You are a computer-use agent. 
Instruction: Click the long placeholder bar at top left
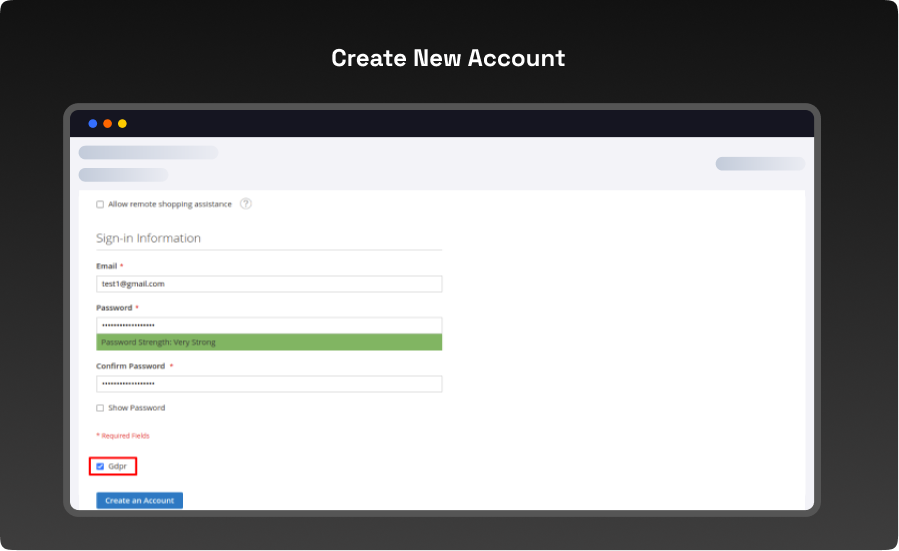(148, 153)
